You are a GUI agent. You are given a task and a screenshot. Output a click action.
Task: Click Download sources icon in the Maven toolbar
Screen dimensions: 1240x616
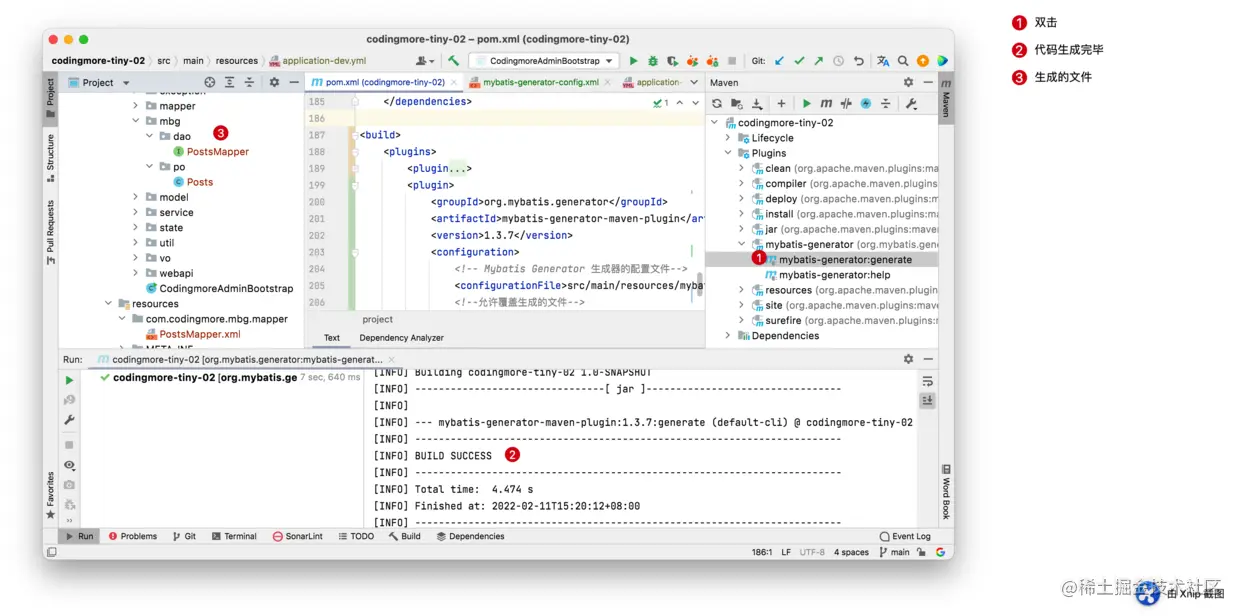click(757, 104)
